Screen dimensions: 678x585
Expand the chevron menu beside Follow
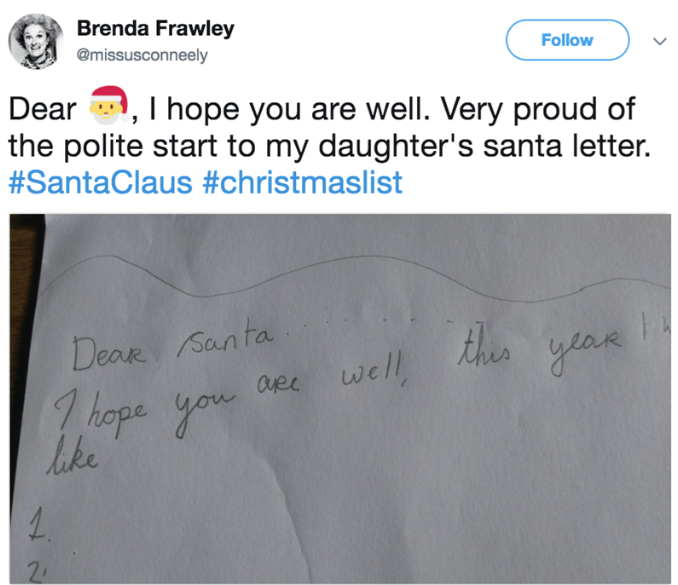657,41
